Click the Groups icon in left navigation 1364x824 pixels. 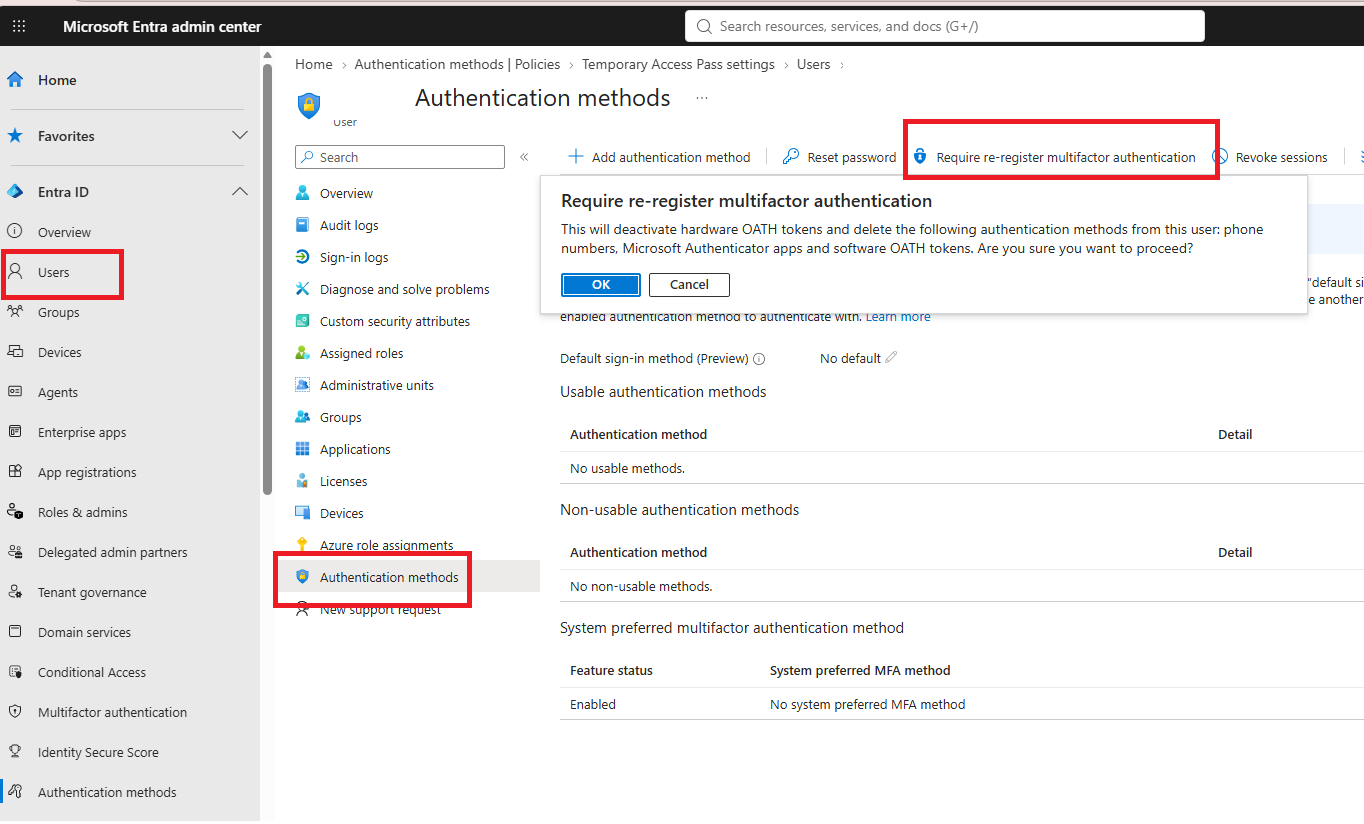point(15,312)
